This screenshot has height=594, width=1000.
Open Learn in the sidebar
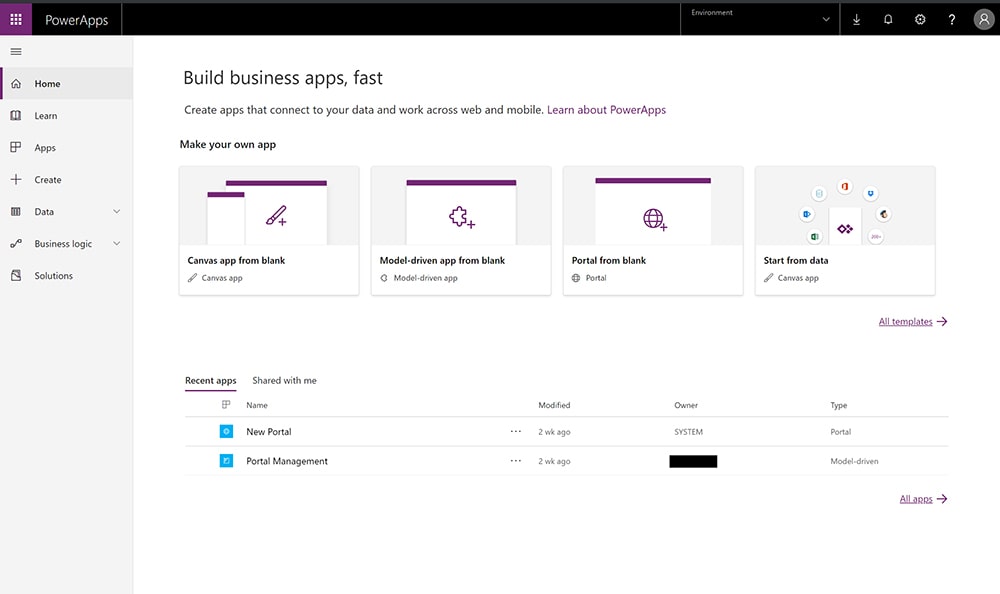(66, 115)
